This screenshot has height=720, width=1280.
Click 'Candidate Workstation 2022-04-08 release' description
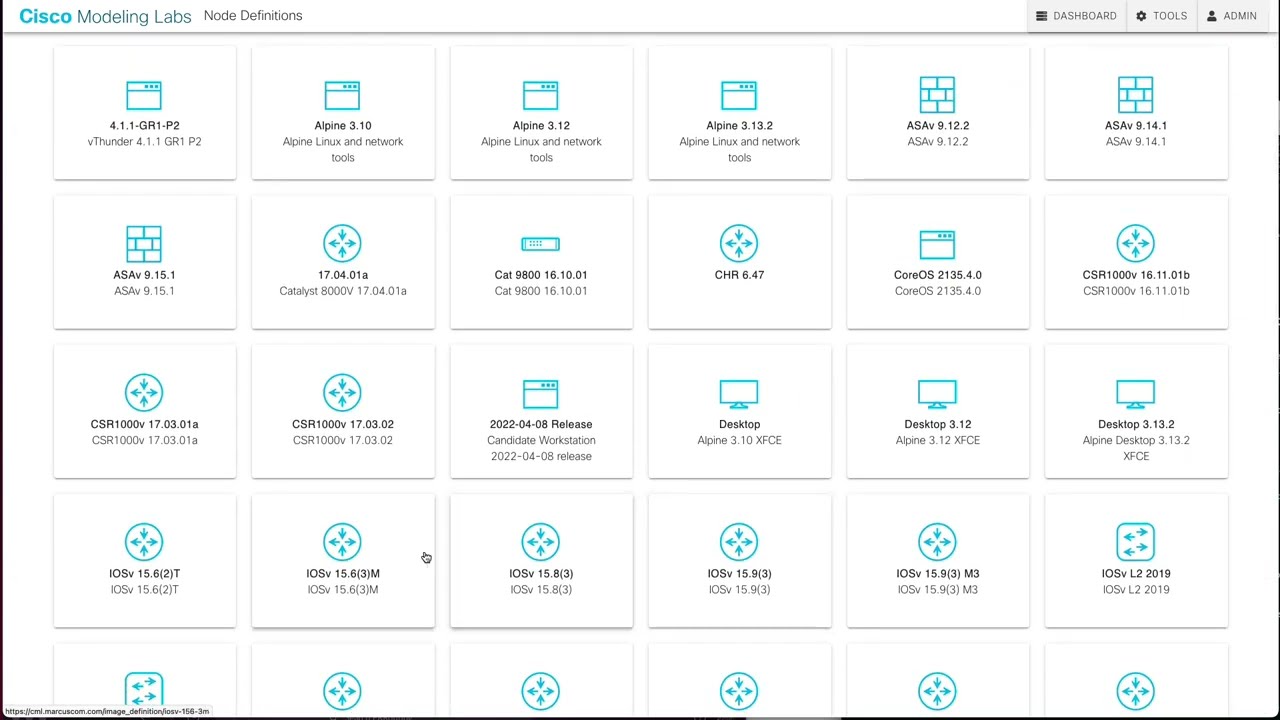(541, 448)
